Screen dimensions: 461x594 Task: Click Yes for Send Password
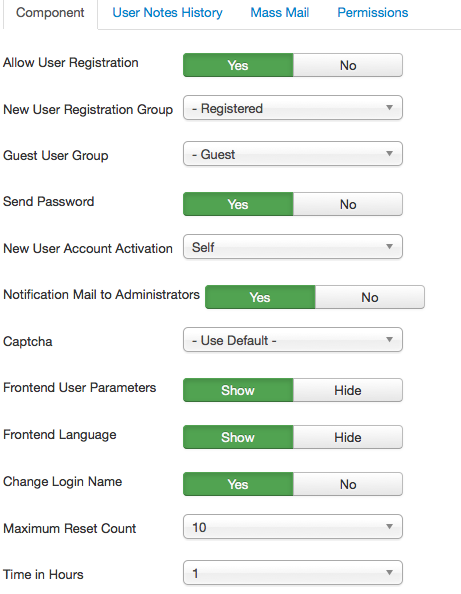[x=238, y=204]
